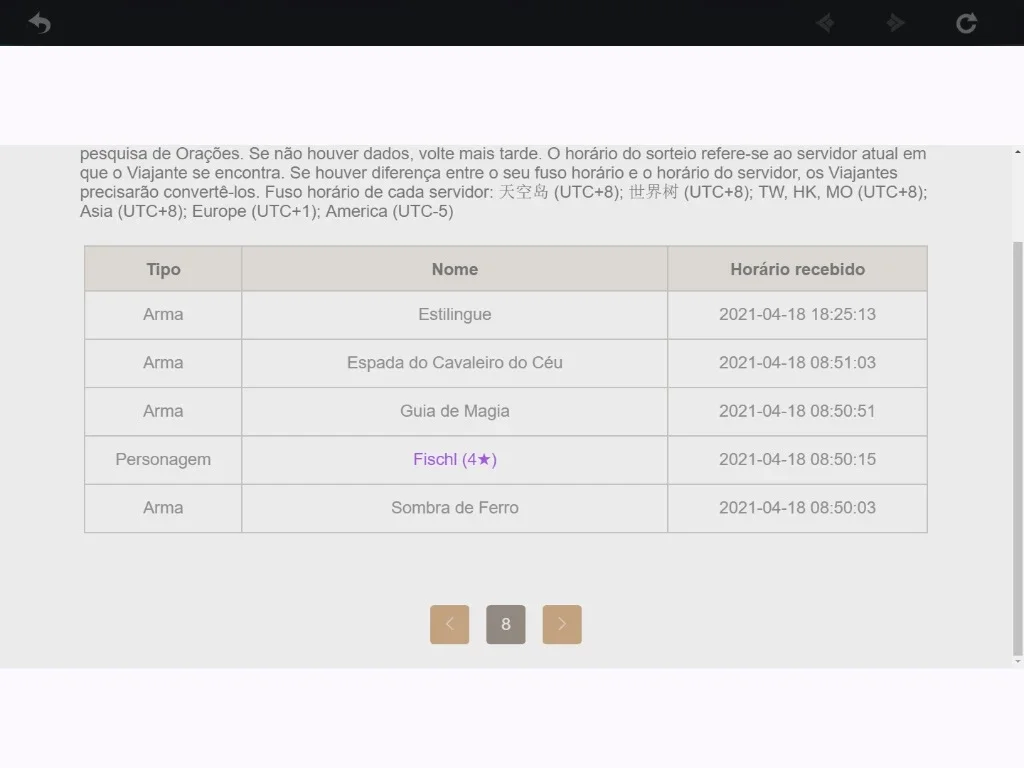Click the scrollbar down arrow
The height and width of the screenshot is (768, 1024).
(1017, 662)
